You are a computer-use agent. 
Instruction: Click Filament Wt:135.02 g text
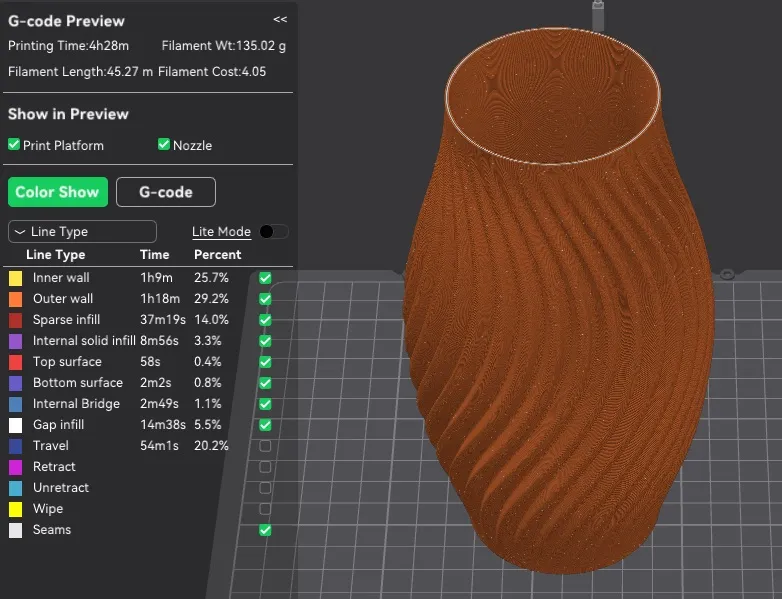[223, 46]
